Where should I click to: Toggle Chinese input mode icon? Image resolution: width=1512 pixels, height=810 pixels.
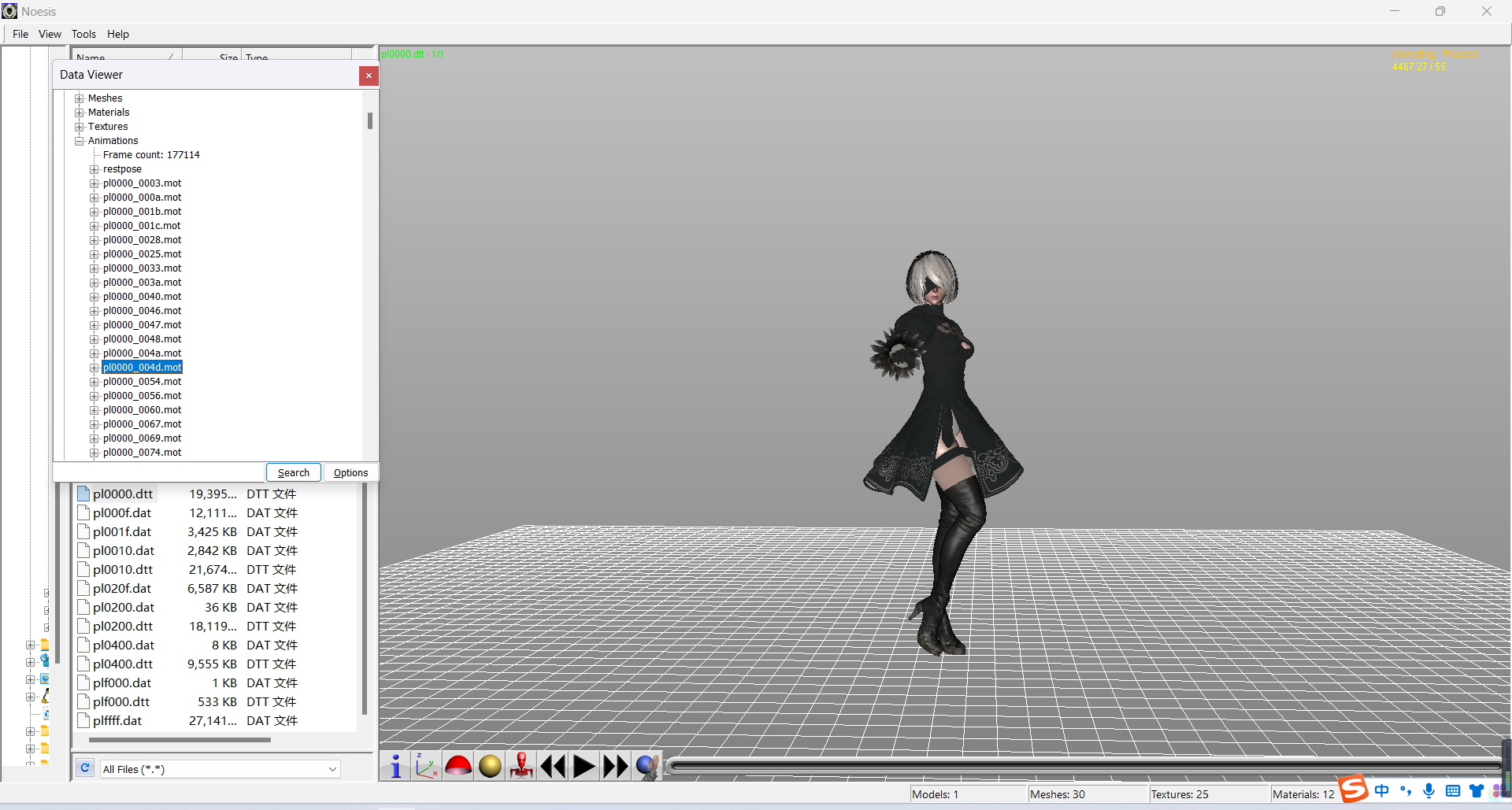point(1381,790)
